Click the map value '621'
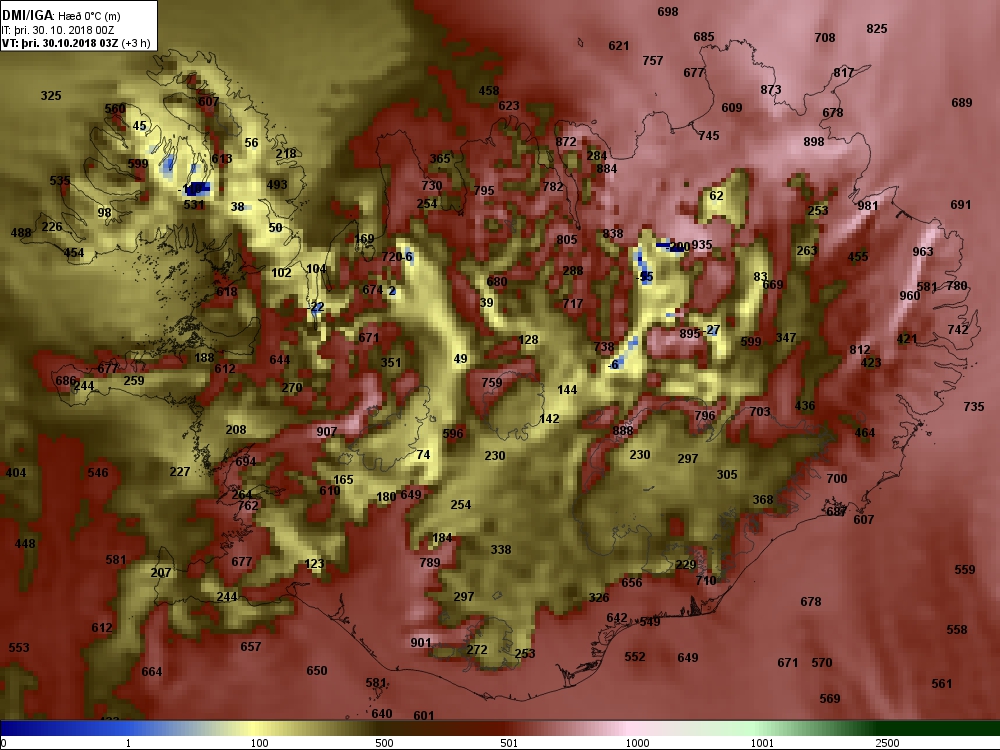 (x=619, y=46)
